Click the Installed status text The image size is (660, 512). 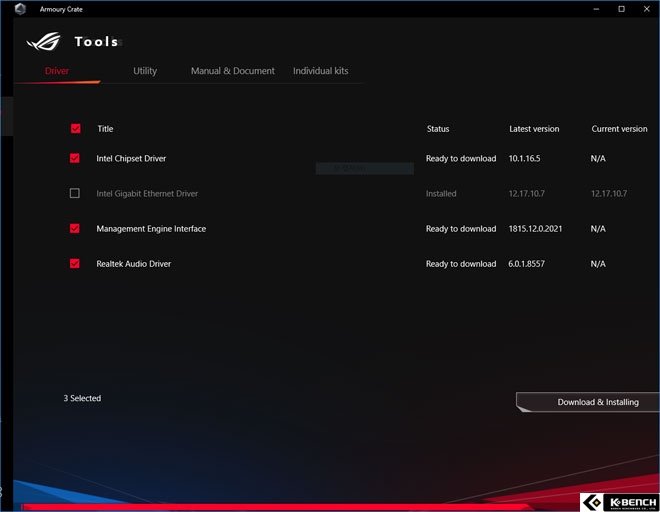[x=441, y=194]
